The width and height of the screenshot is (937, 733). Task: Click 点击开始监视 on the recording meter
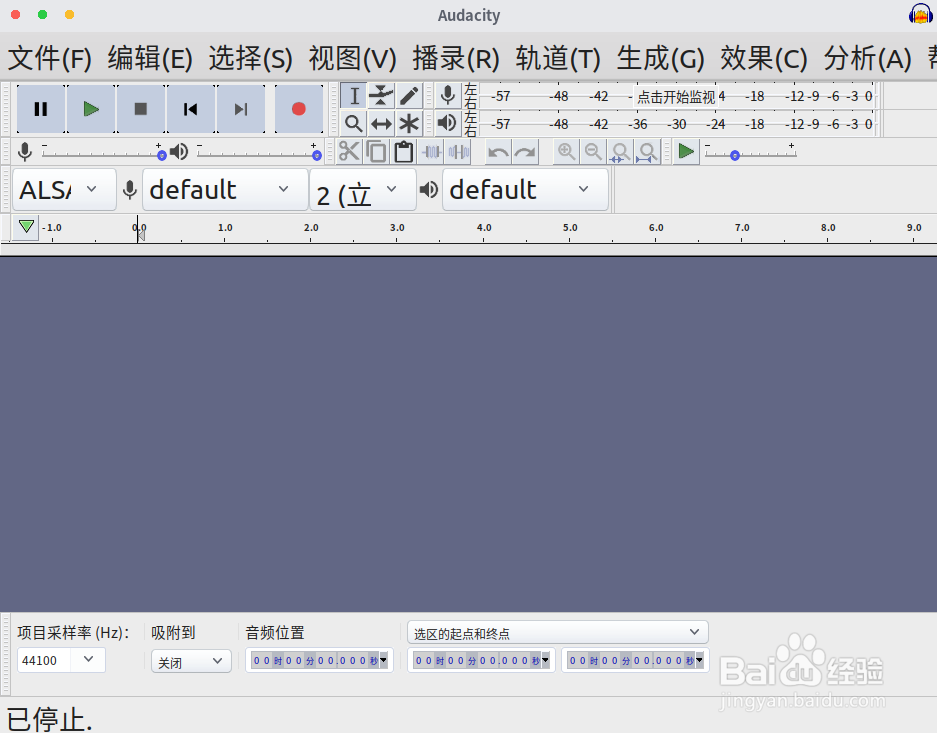point(675,97)
